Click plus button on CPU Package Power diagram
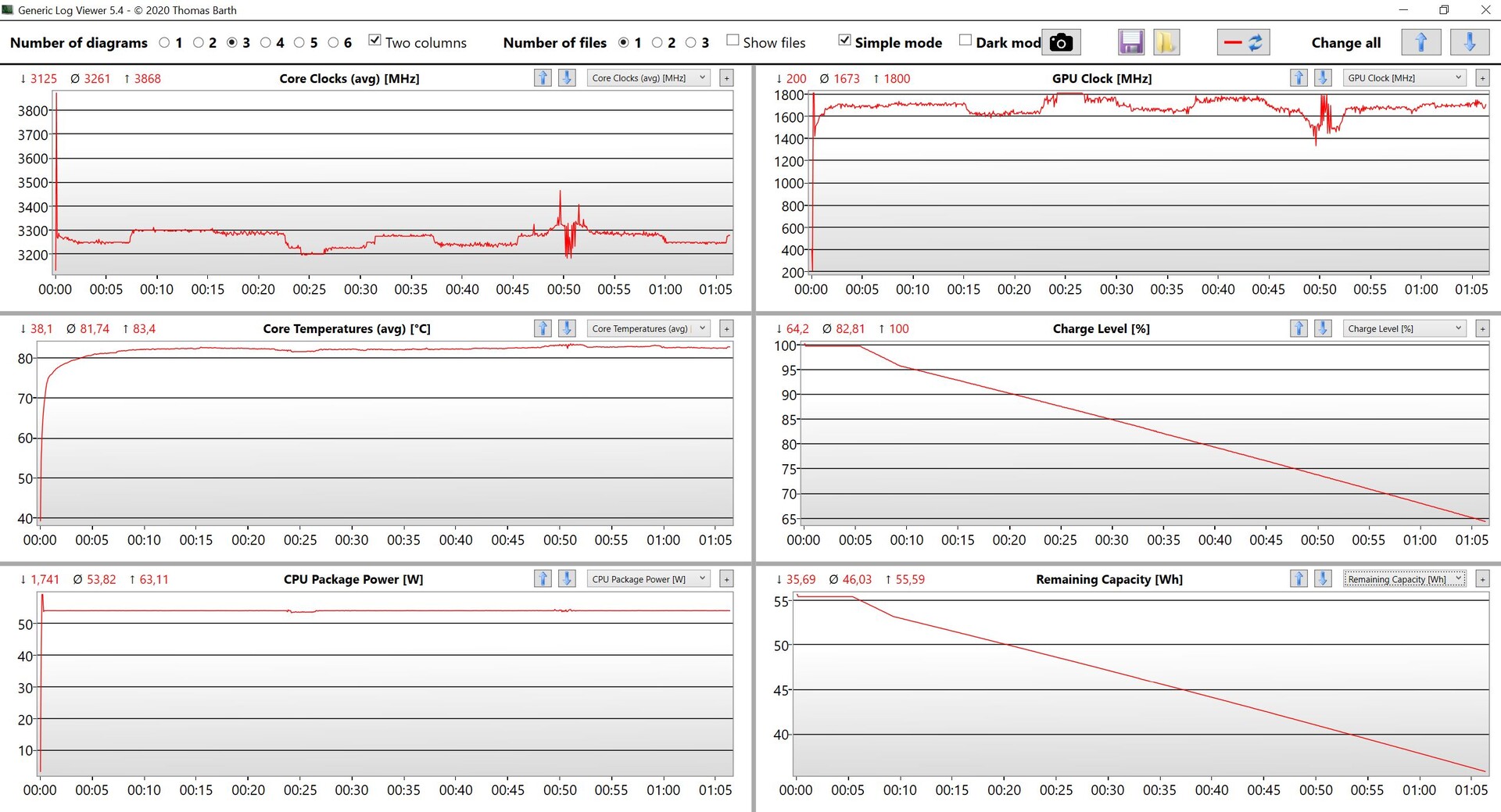The image size is (1501, 812). [726, 579]
